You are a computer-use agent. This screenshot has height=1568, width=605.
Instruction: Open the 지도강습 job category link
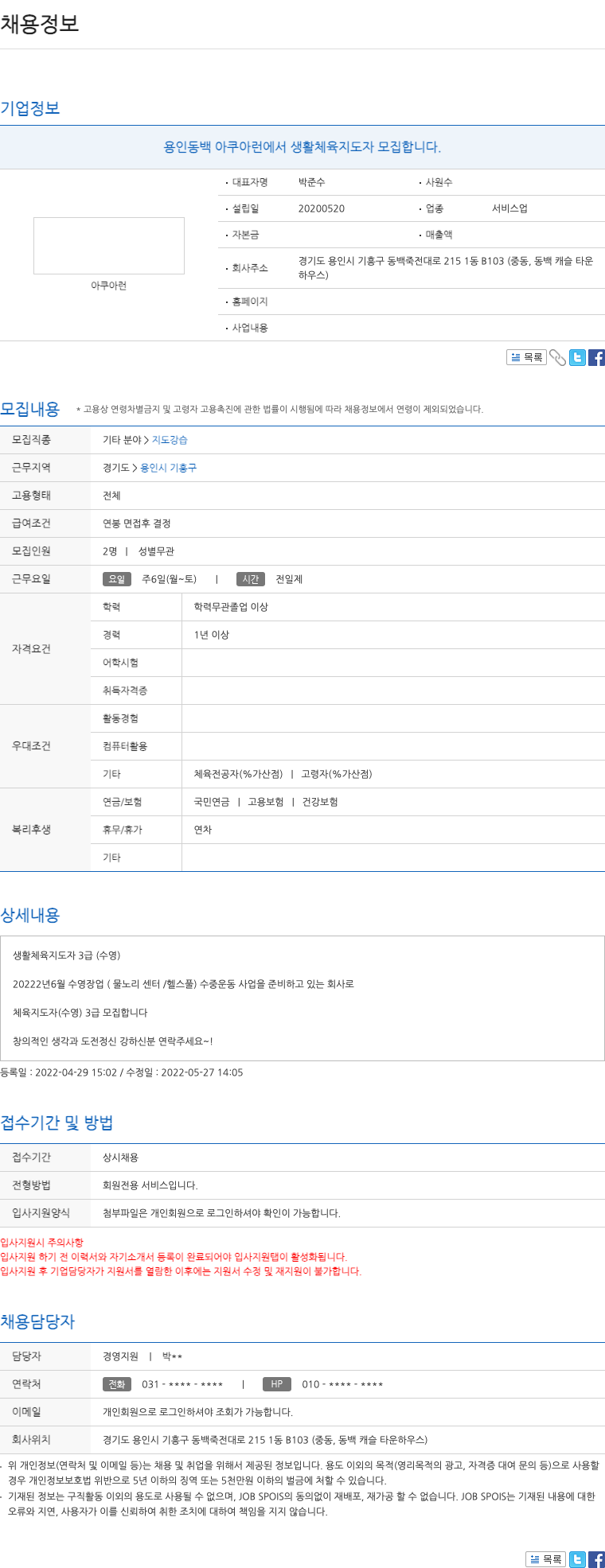point(170,440)
